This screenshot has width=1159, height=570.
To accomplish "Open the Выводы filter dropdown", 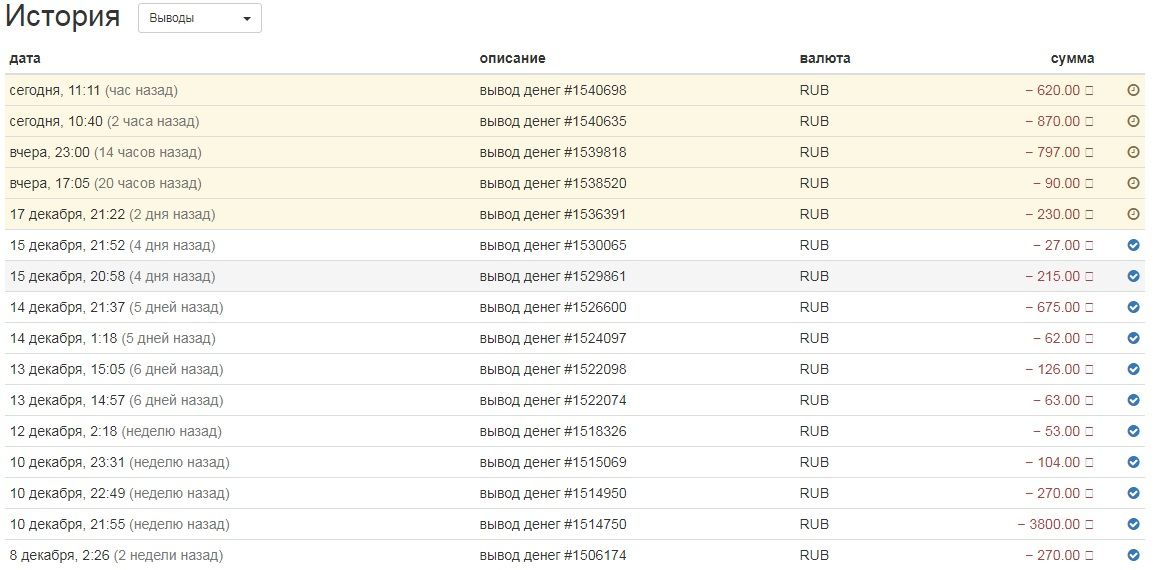I will click(x=200, y=18).
